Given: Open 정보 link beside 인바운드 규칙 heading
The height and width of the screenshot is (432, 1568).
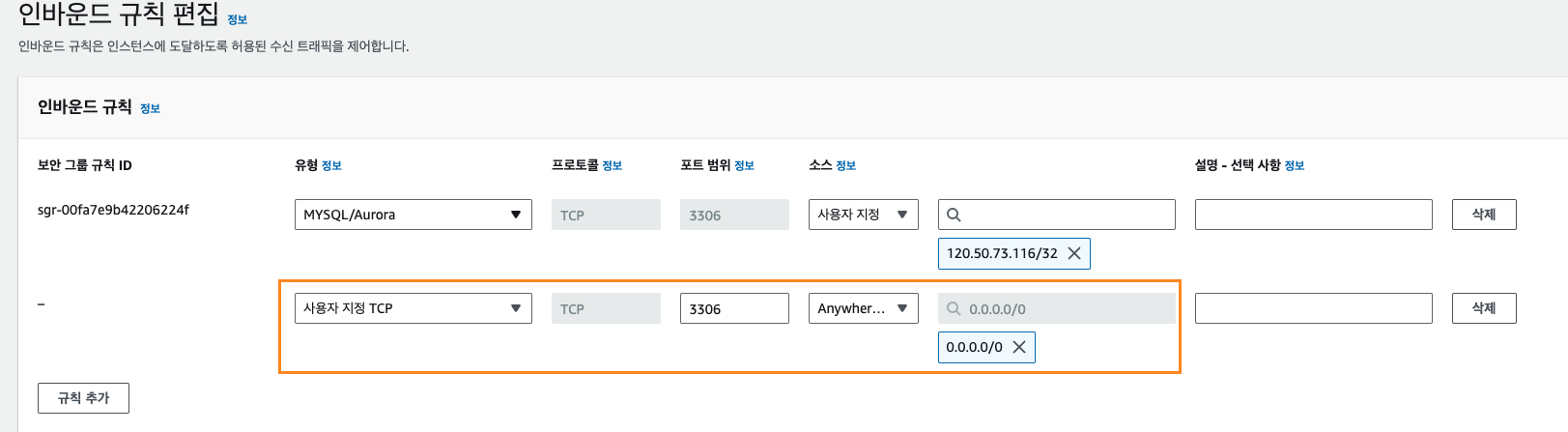Looking at the screenshot, I should tap(150, 108).
